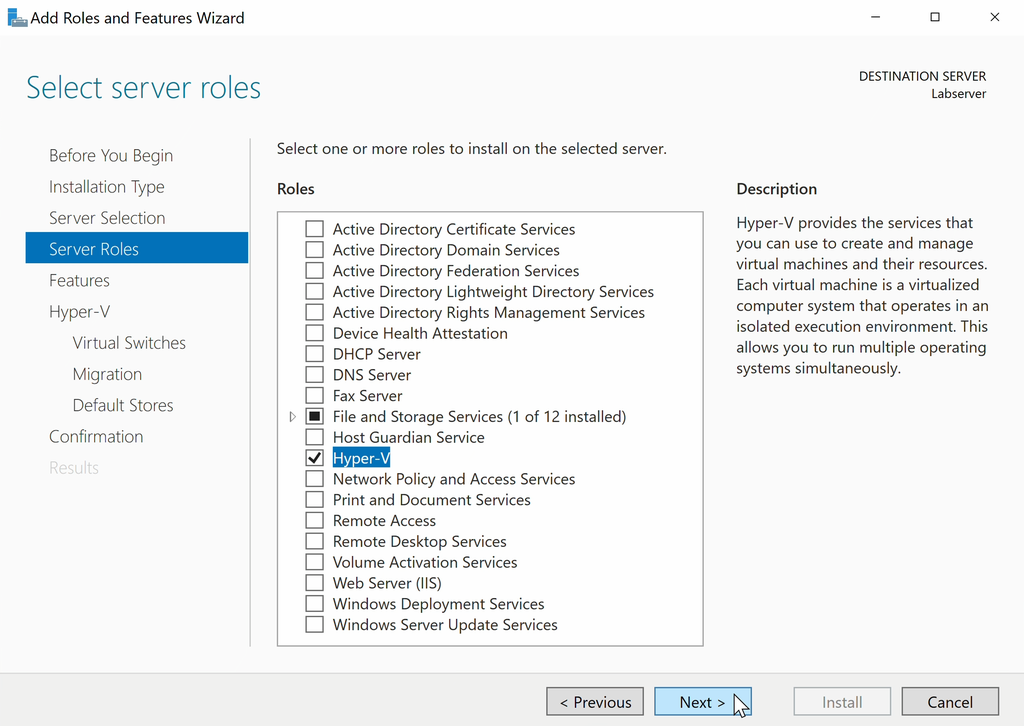Open the Virtual Switches page

(129, 342)
